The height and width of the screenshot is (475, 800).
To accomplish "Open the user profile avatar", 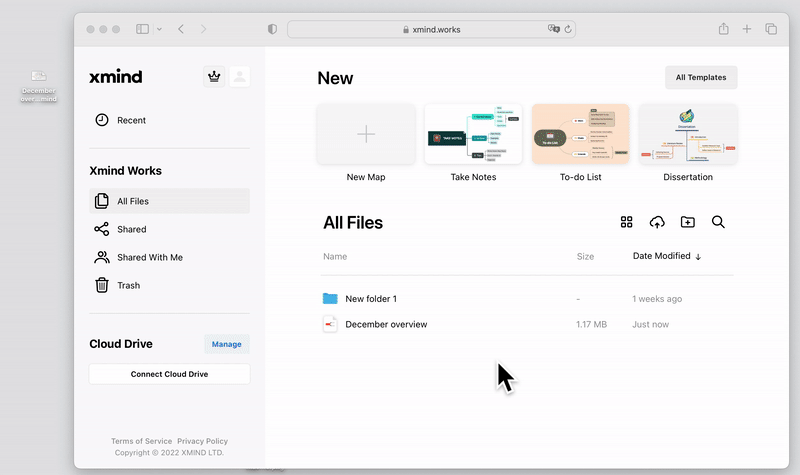I will [239, 77].
